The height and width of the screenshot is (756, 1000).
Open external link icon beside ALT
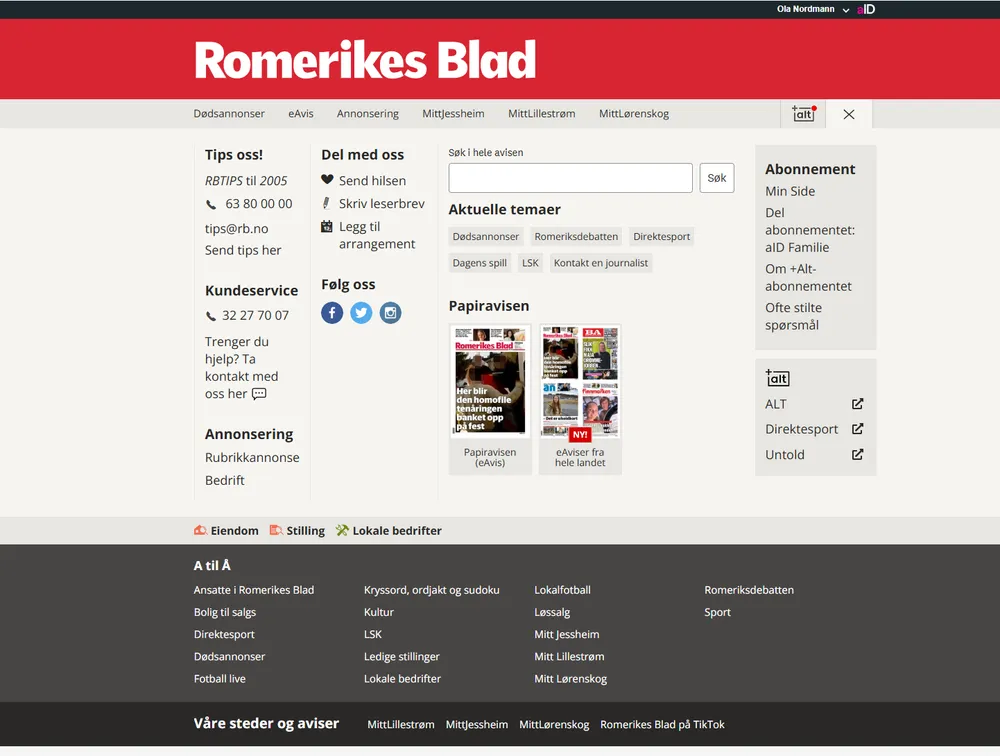[857, 404]
